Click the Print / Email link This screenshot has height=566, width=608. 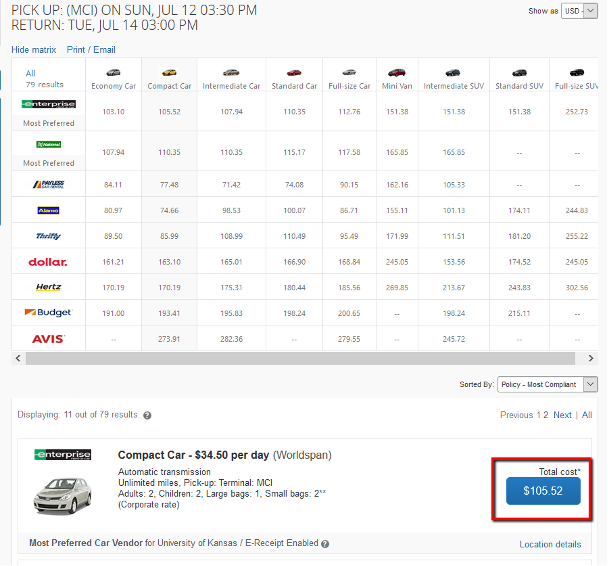point(91,50)
